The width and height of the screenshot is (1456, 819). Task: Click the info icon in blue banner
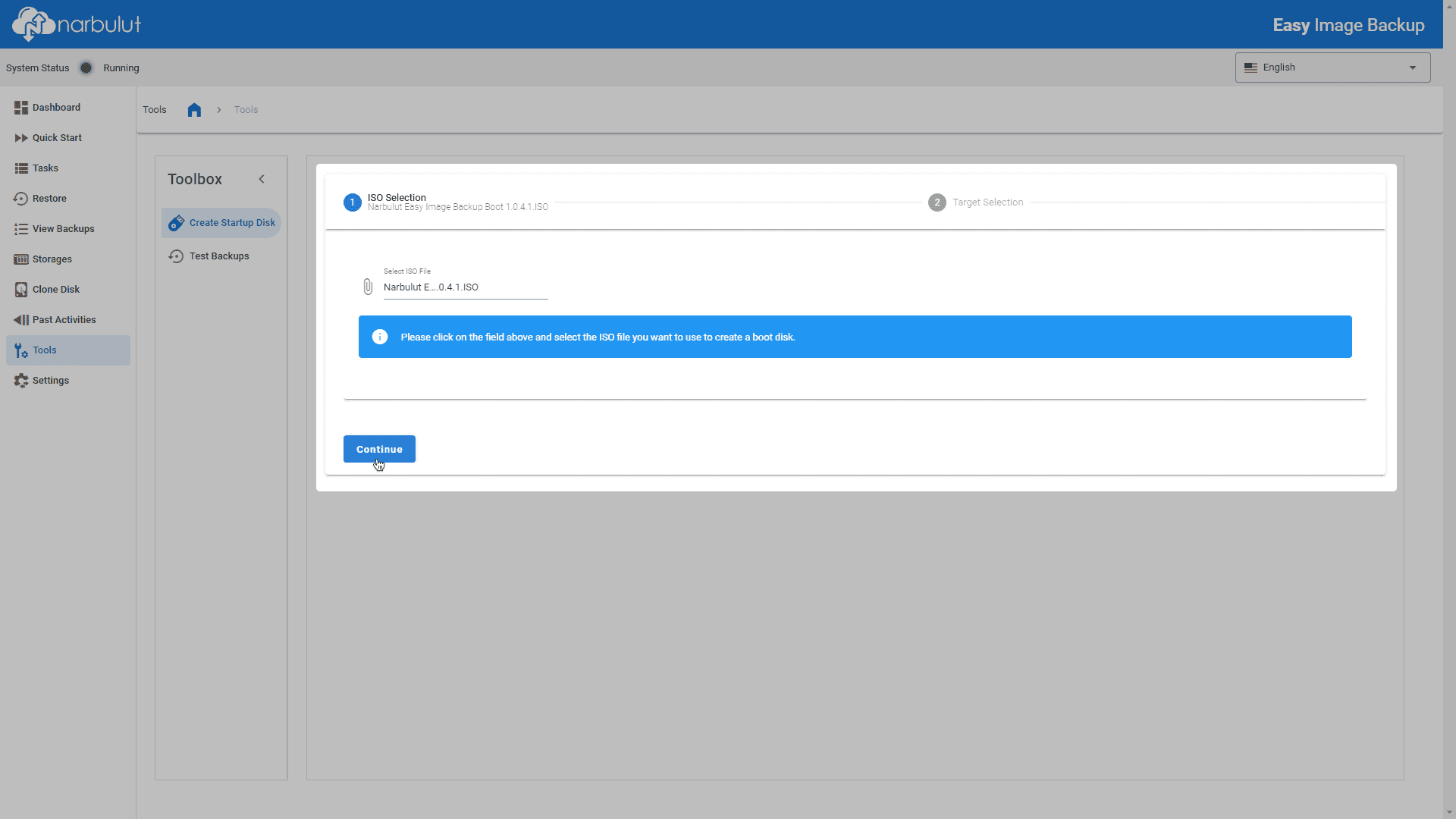pyautogui.click(x=380, y=337)
